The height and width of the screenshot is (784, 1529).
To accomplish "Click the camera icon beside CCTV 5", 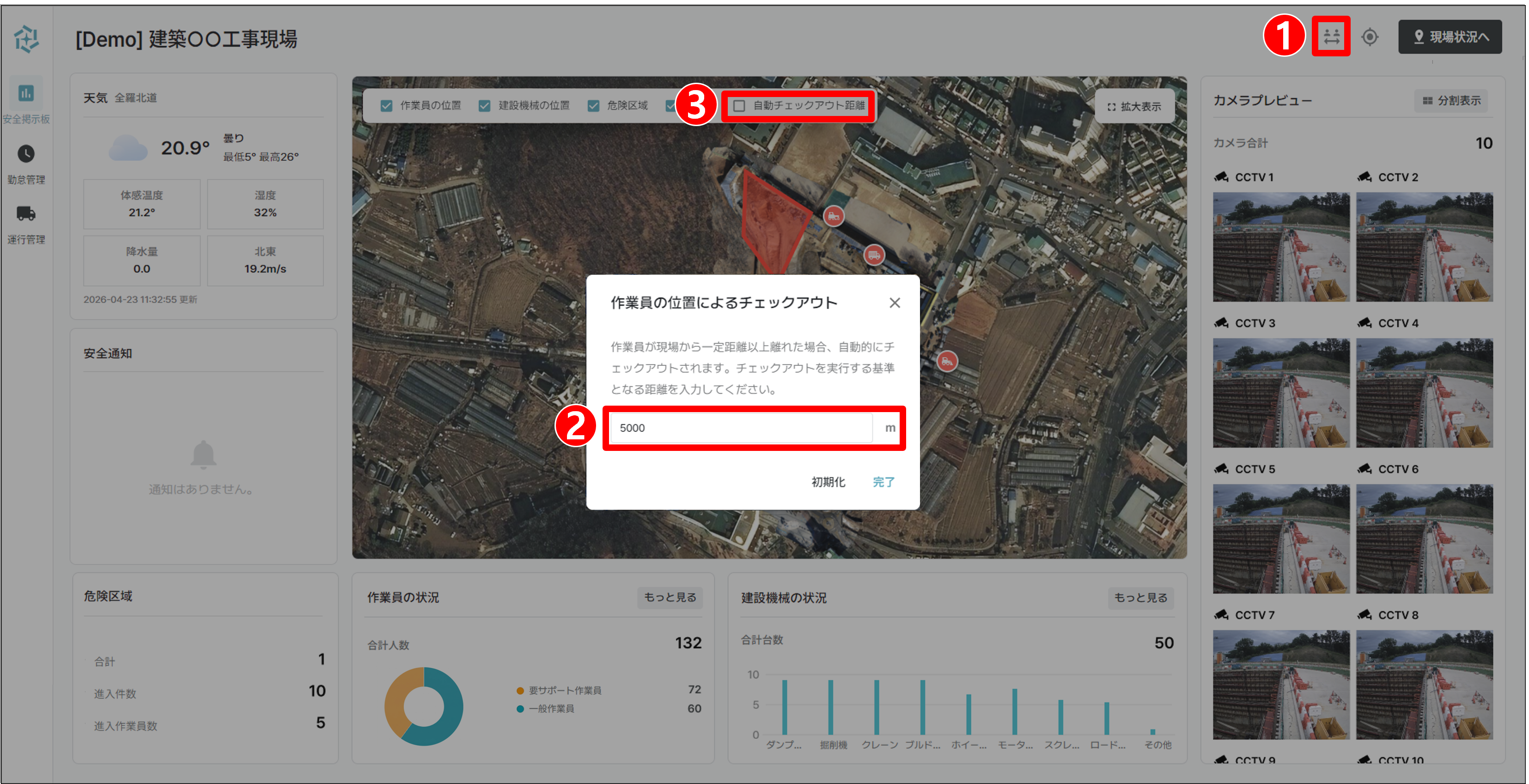I will pyautogui.click(x=1222, y=469).
